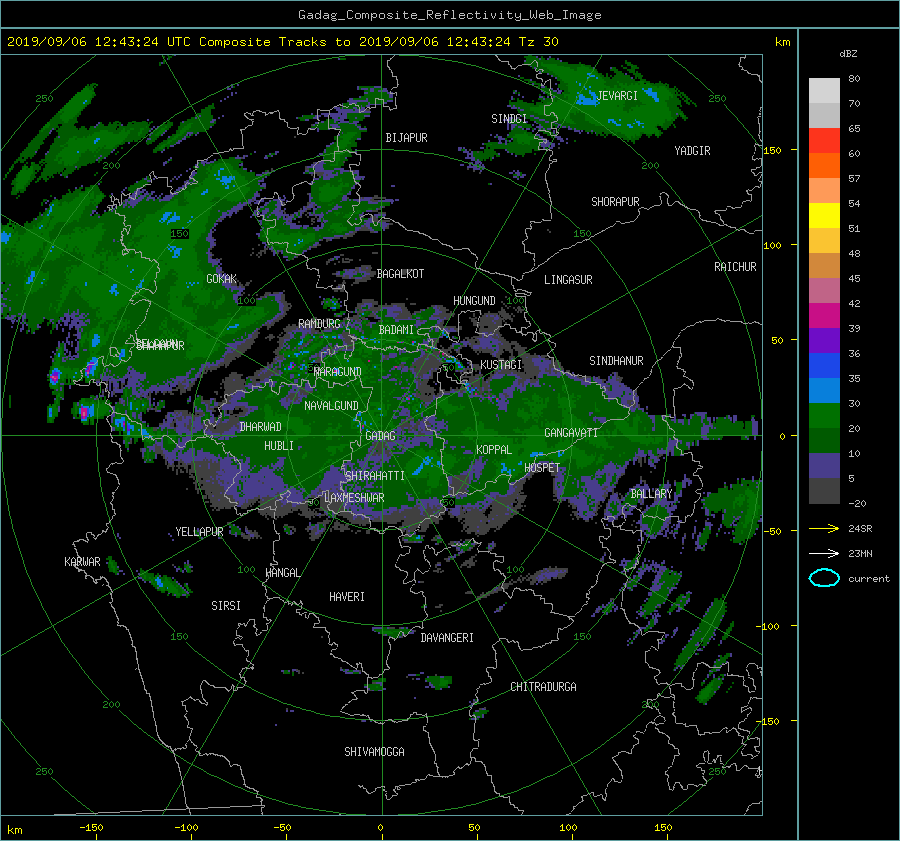Viewport: 900px width, 841px height.
Task: Click the white 23MN arrow legend icon
Action: click(x=824, y=553)
